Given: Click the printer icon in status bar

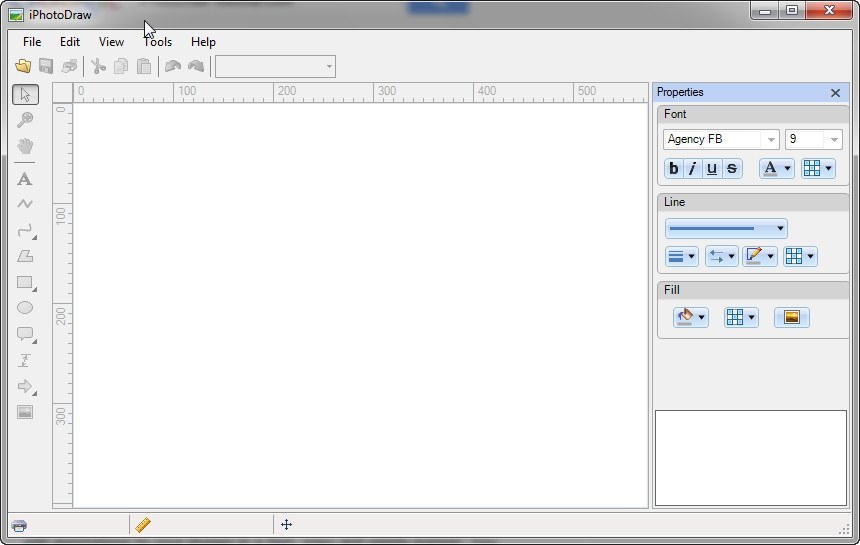Looking at the screenshot, I should pos(19,526).
